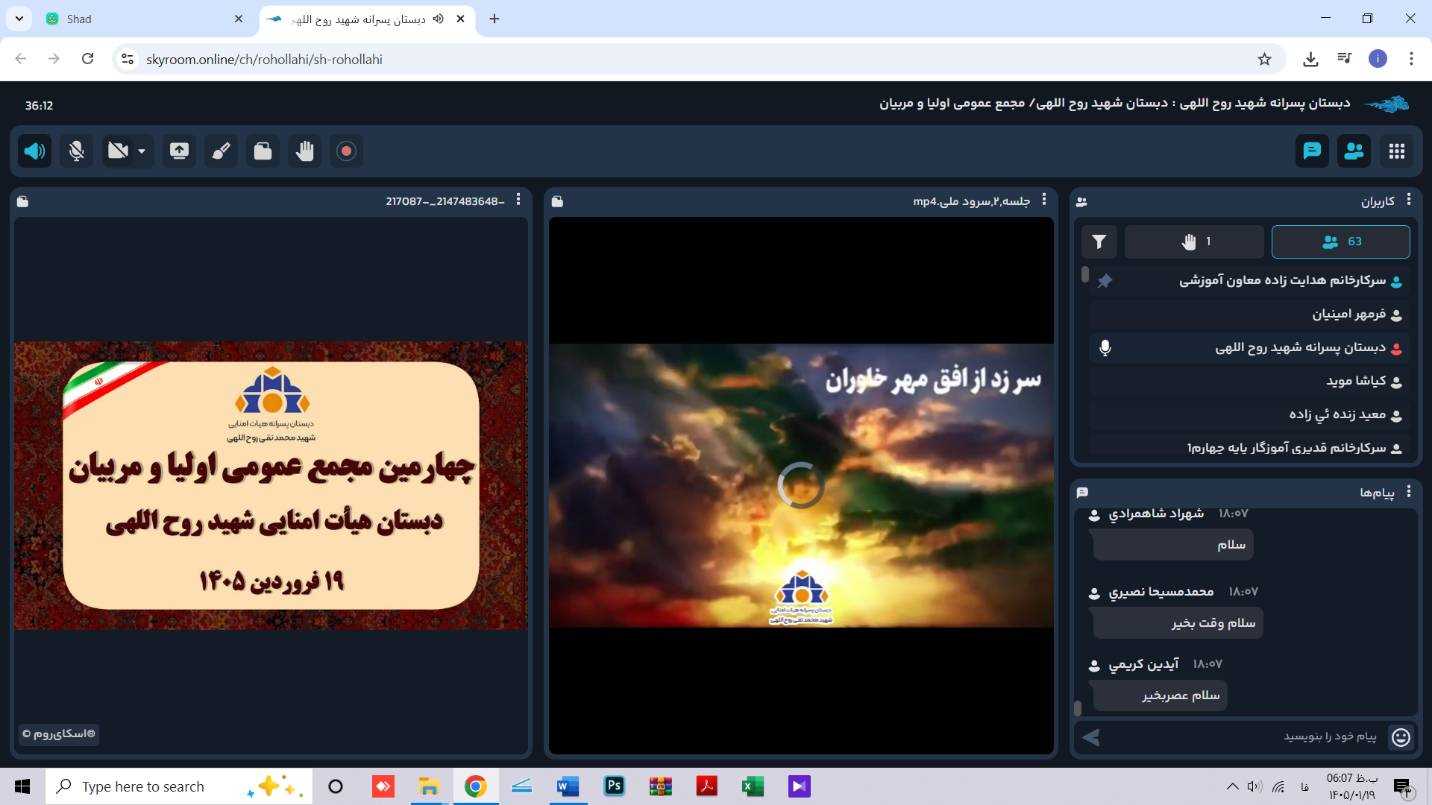Open kebab menu of the پیام‌ها panel
The width and height of the screenshot is (1432, 805).
tap(1408, 491)
